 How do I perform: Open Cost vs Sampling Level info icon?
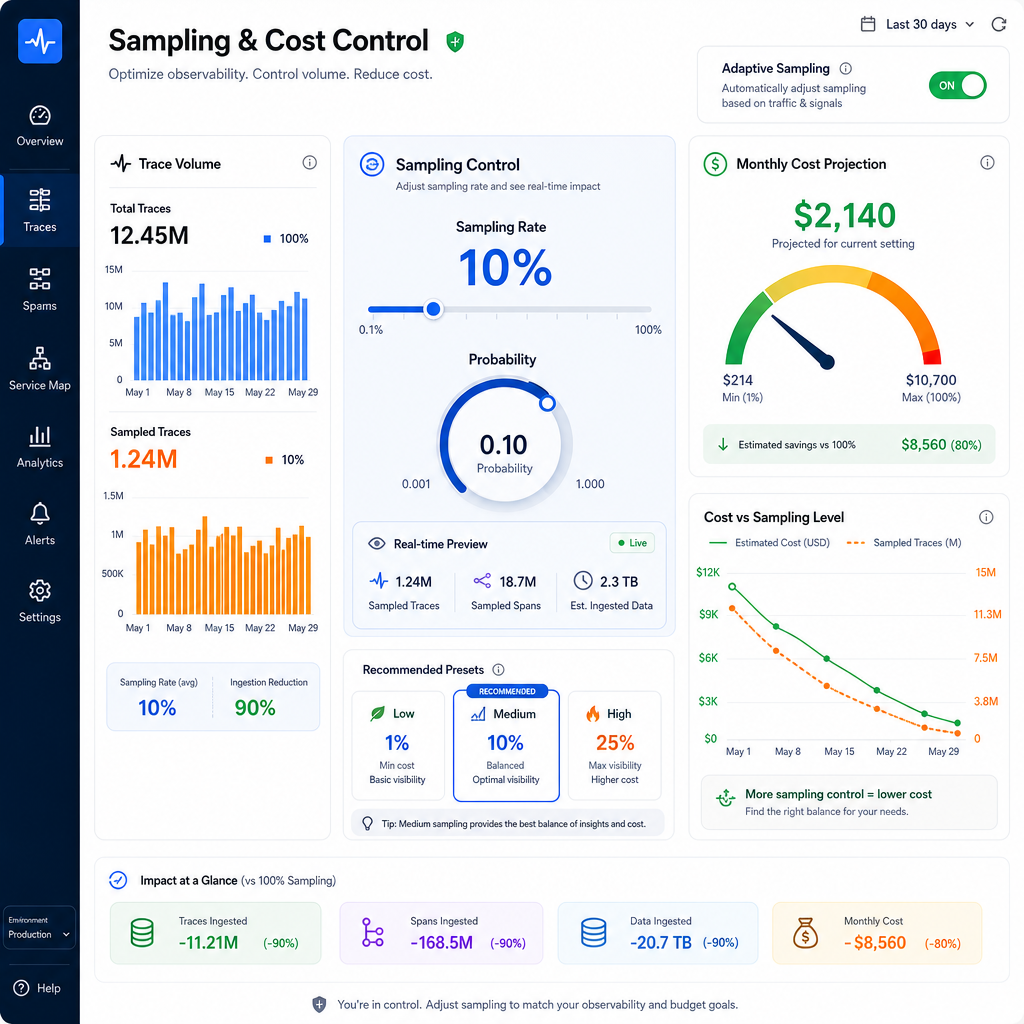986,517
